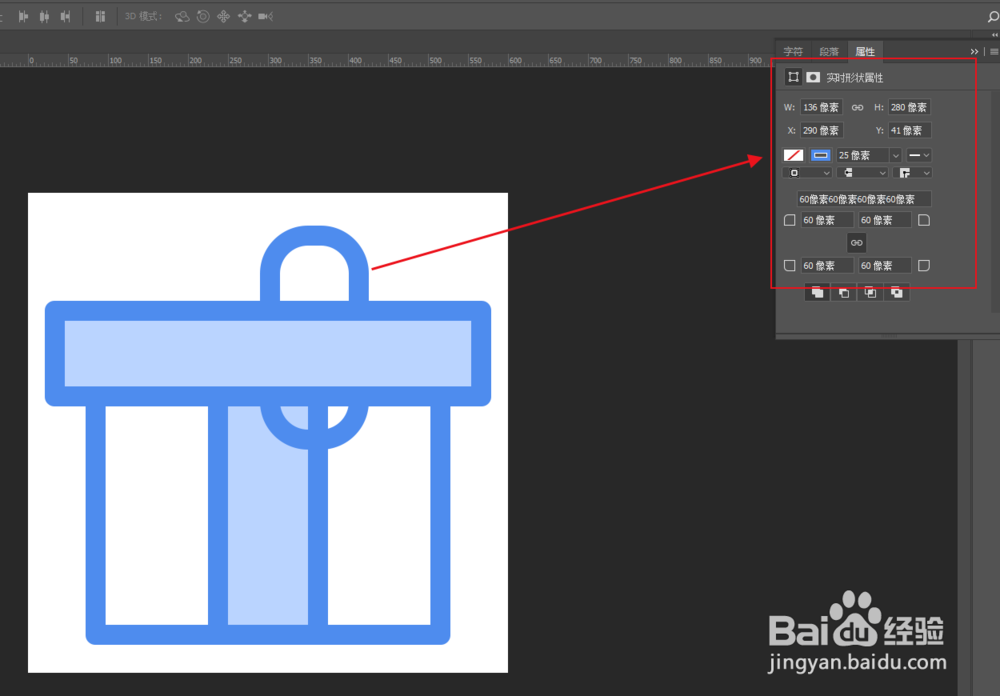Click the intersect shape areas path operation button
1000x696 pixels.
870,293
